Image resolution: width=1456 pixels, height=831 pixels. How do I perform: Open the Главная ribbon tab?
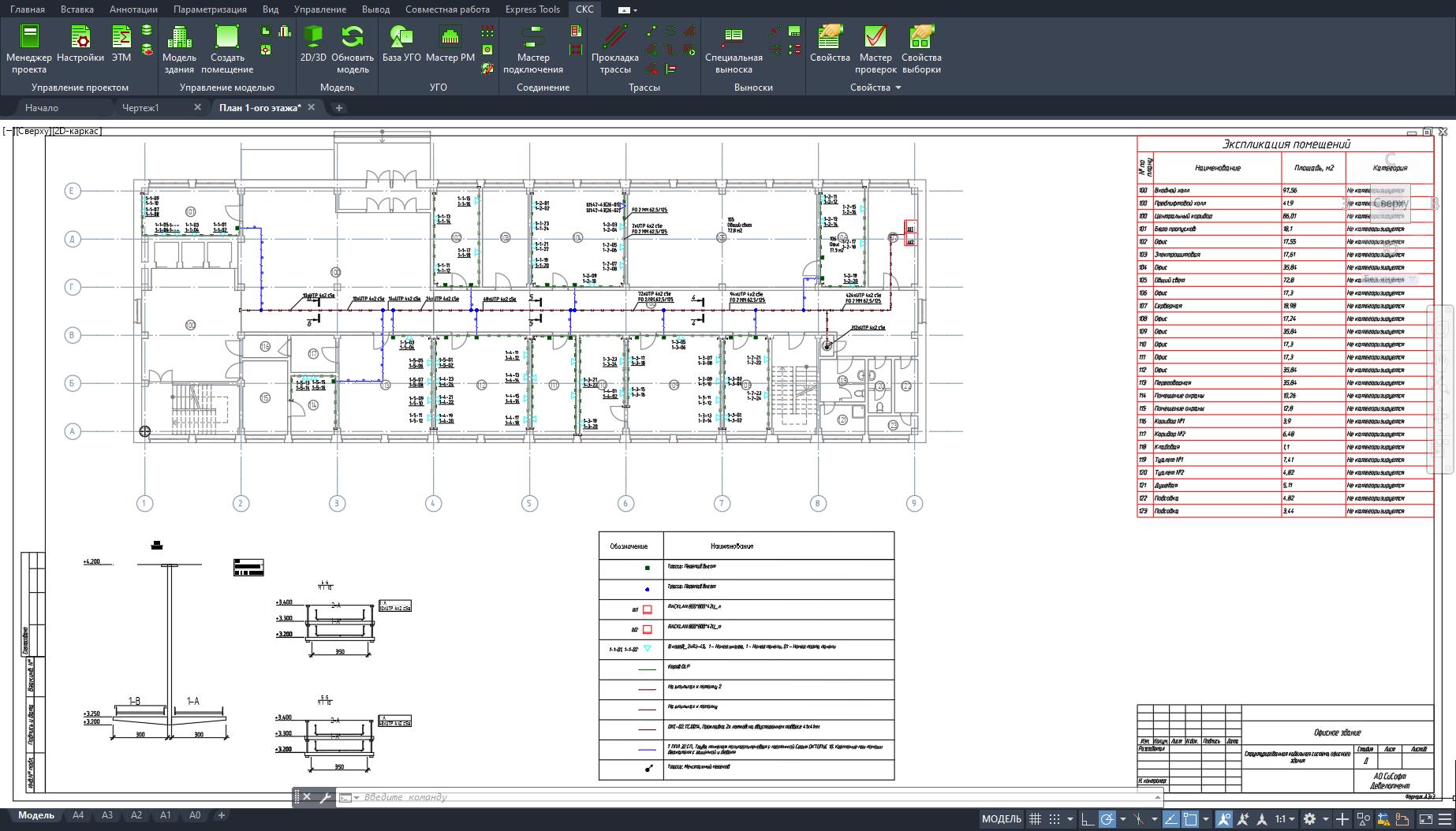coord(27,9)
